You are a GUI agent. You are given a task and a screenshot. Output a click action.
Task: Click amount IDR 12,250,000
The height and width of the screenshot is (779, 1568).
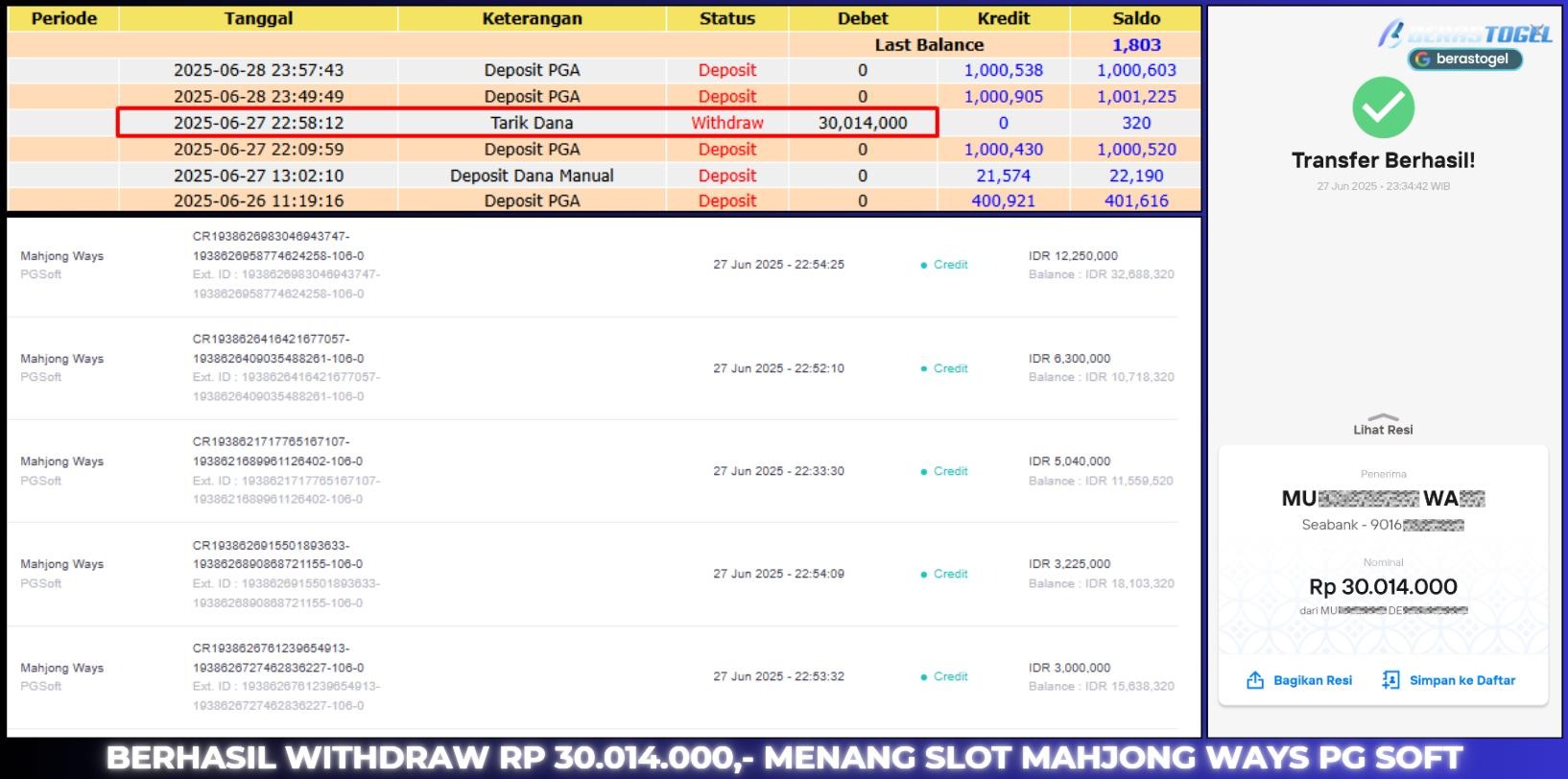click(x=1073, y=256)
